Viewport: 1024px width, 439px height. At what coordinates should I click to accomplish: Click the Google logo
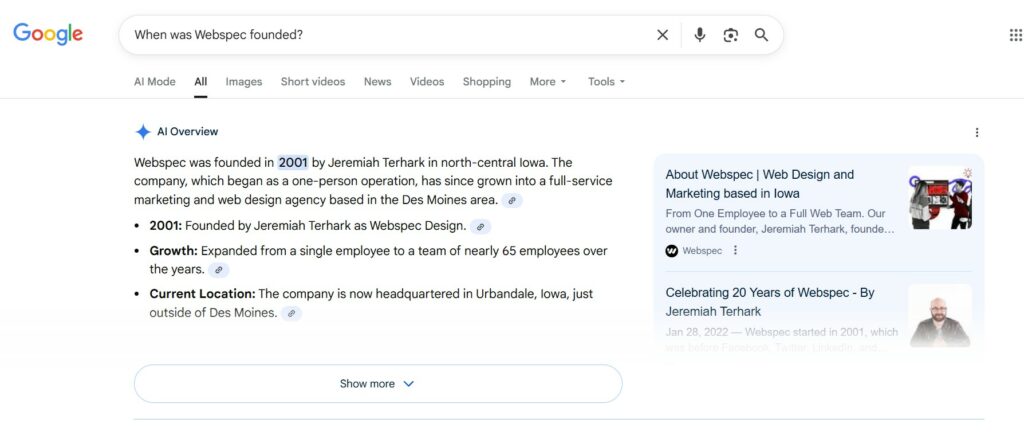point(48,34)
